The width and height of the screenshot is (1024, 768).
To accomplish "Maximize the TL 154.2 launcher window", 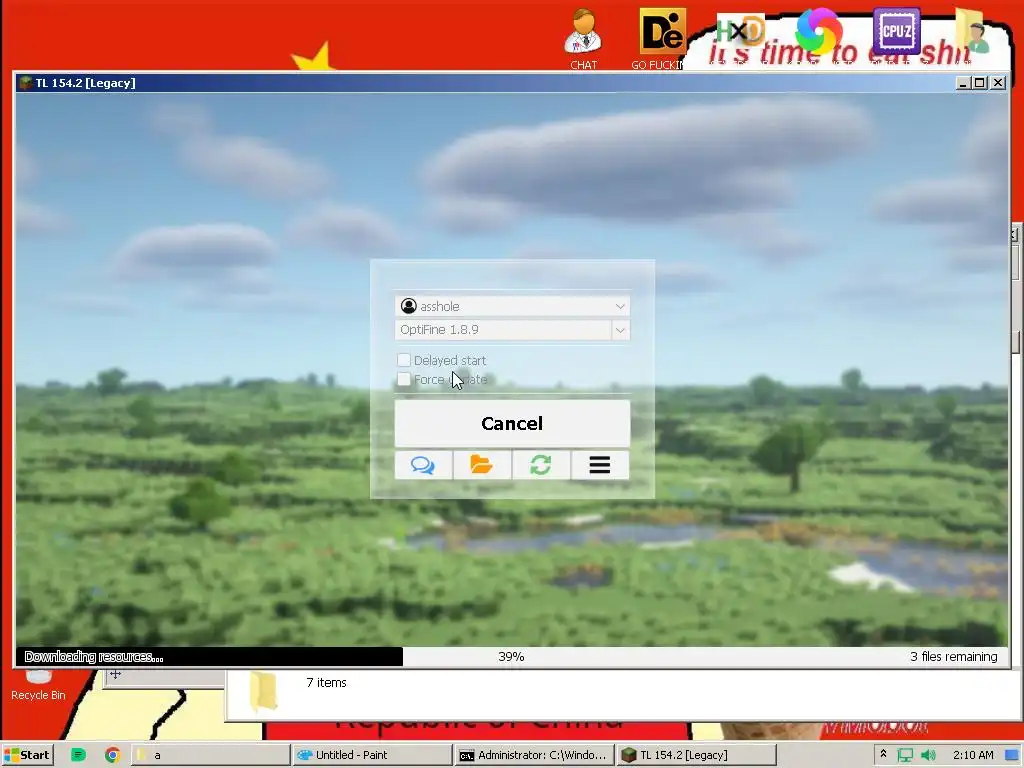I will click(x=980, y=83).
